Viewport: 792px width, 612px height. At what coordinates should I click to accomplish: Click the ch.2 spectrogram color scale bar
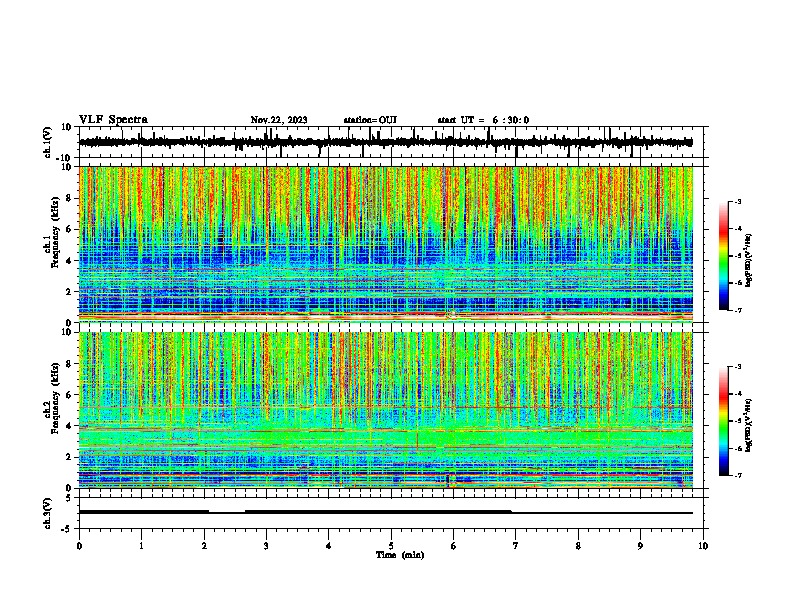(723, 421)
